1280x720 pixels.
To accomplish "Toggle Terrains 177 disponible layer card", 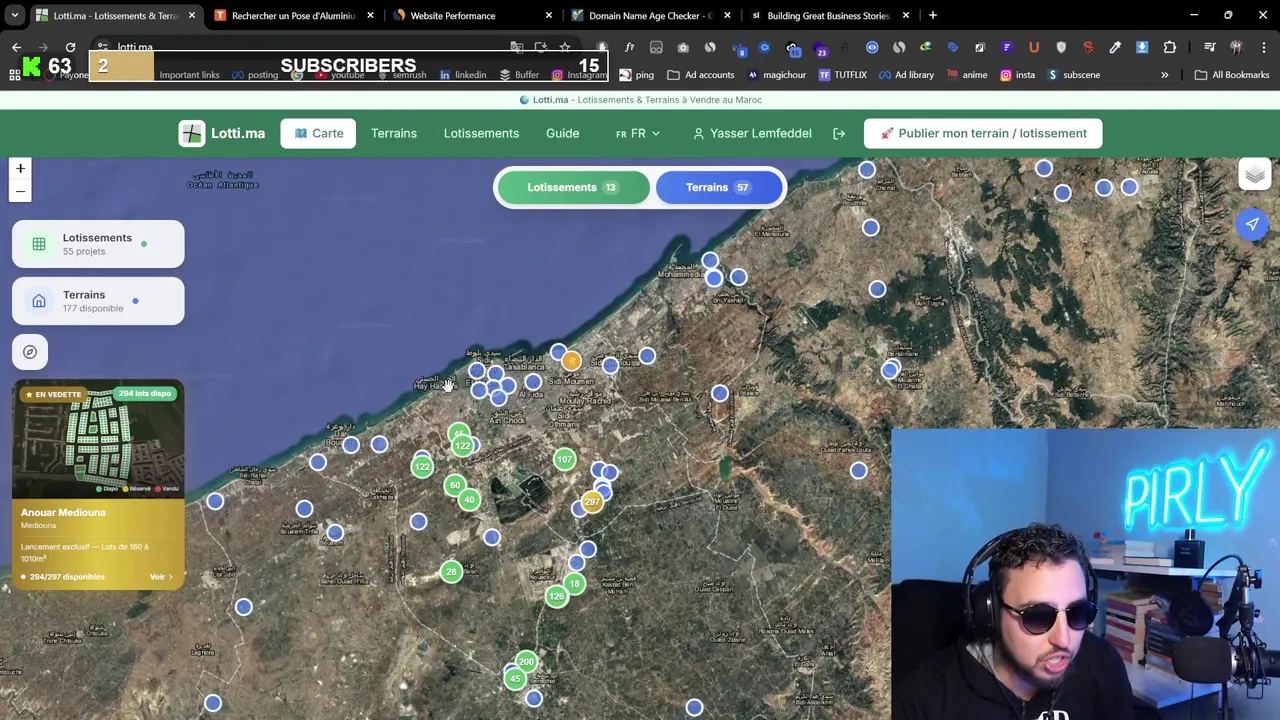I will (x=98, y=301).
